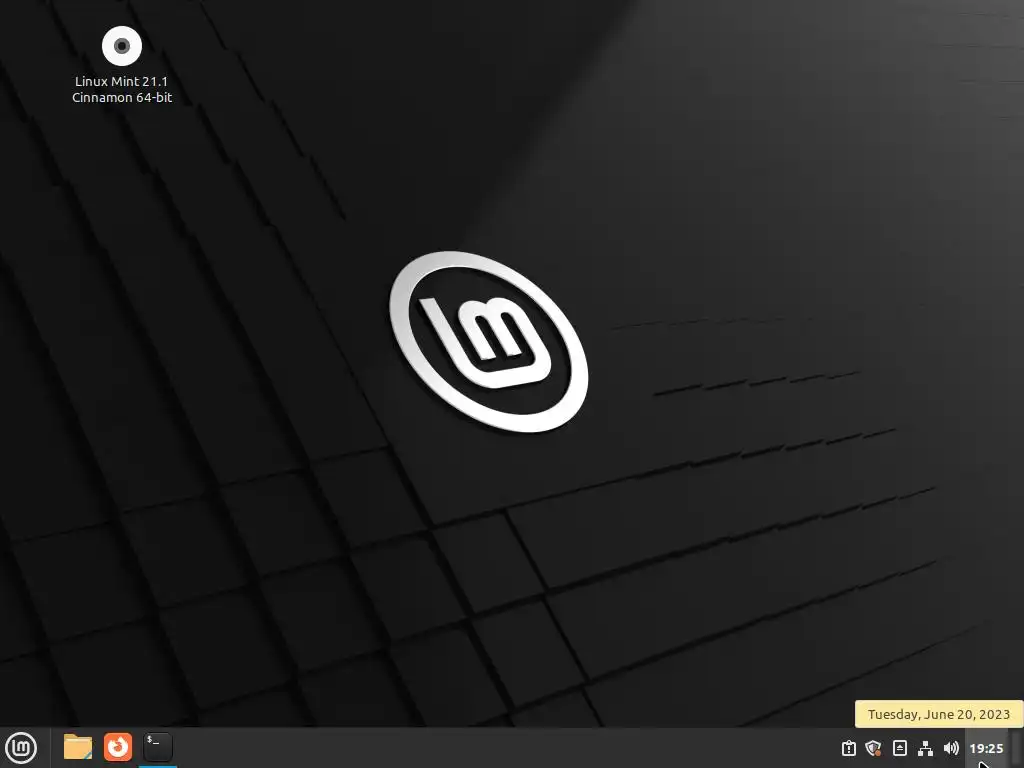1024x768 pixels.
Task: Select the Linux Mint 21.1 disc icon
Action: pos(122,46)
